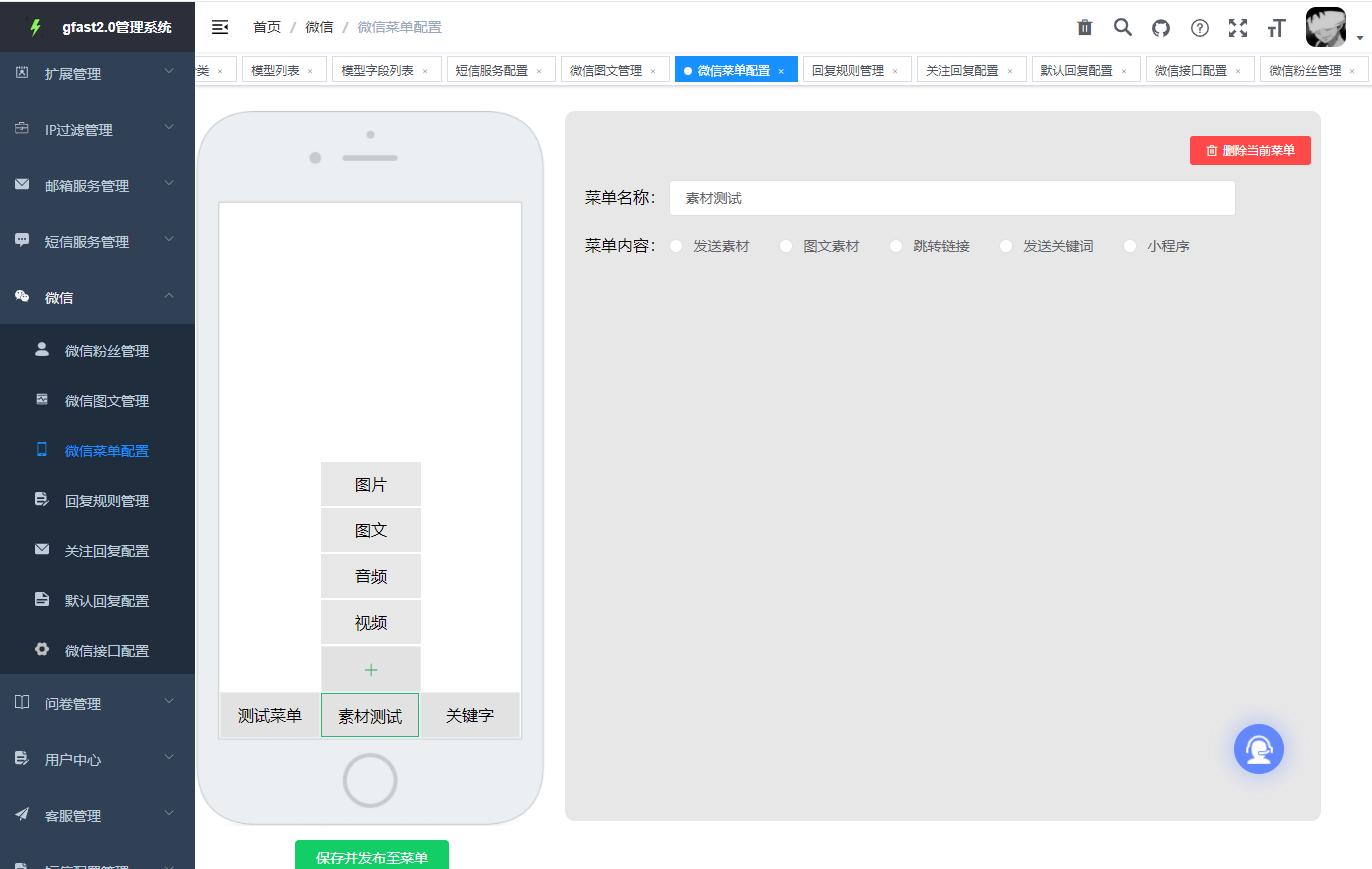Toggle fullscreen mode icon

point(1238,28)
